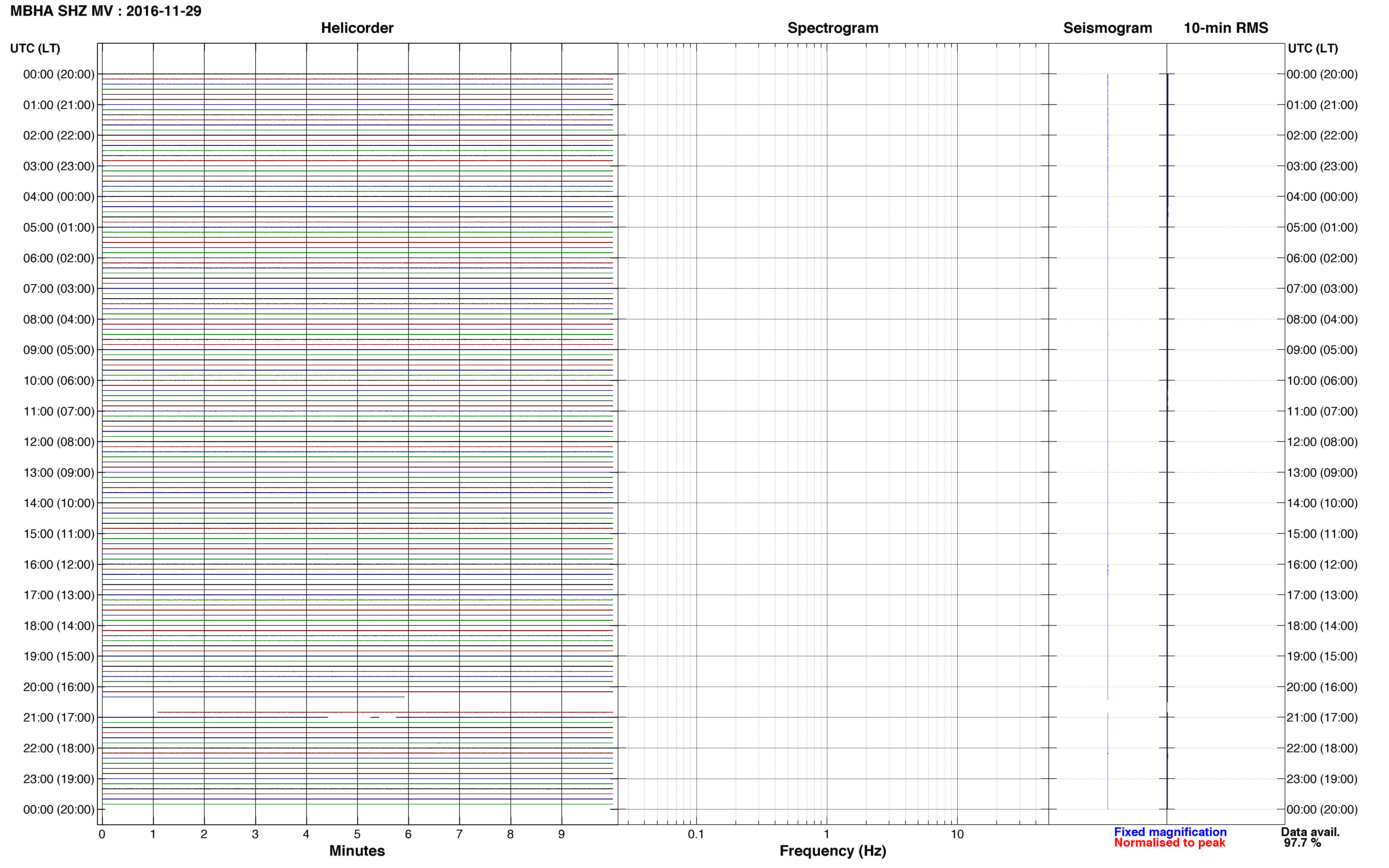Select the left 05:00 (01:00) time label
Image resolution: width=1389 pixels, height=868 pixels.
(x=59, y=227)
